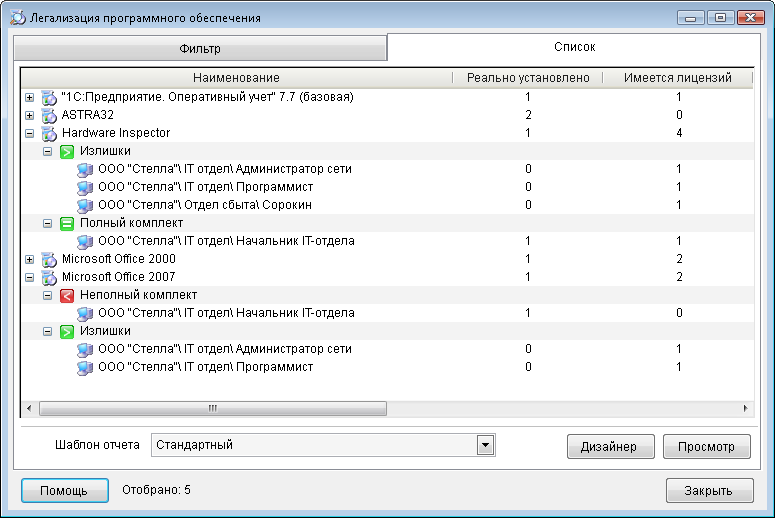Expand the ASTRA32 tree node
Viewport: 775px width, 518px height.
pos(30,115)
